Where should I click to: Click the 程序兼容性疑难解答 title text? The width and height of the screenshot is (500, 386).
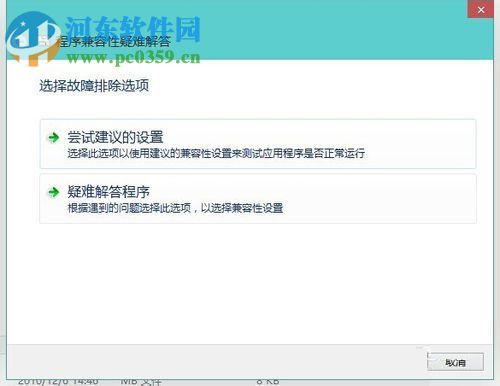click(x=113, y=42)
